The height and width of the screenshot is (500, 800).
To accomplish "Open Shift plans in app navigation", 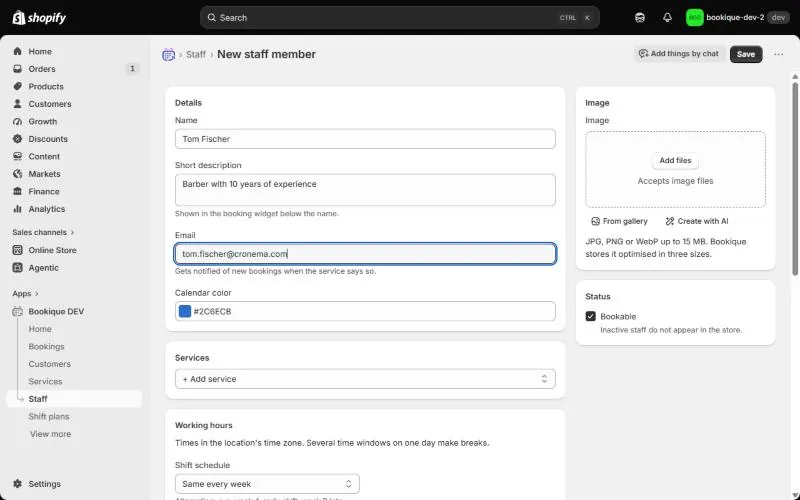I will point(49,416).
